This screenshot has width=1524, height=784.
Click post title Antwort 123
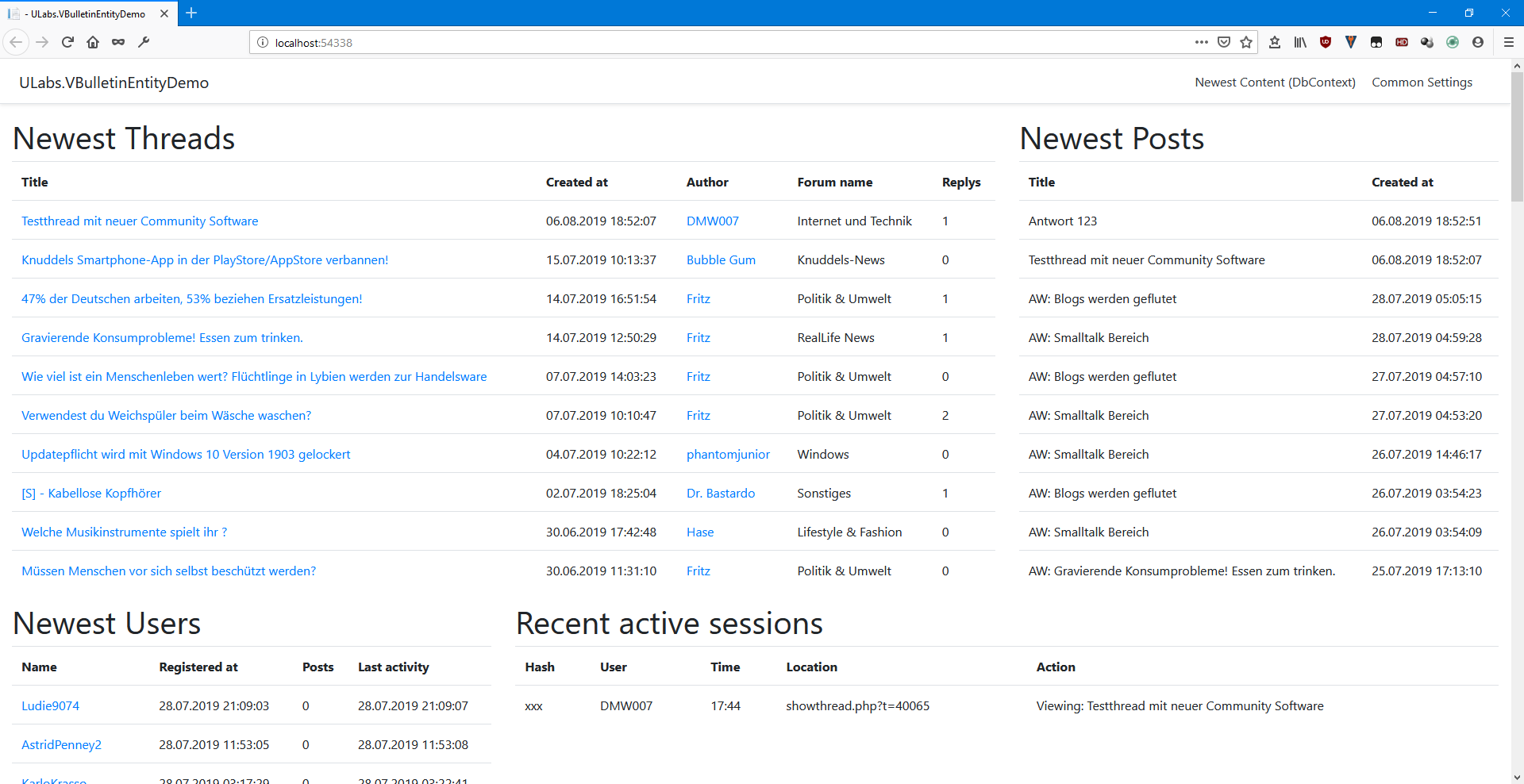[1063, 221]
